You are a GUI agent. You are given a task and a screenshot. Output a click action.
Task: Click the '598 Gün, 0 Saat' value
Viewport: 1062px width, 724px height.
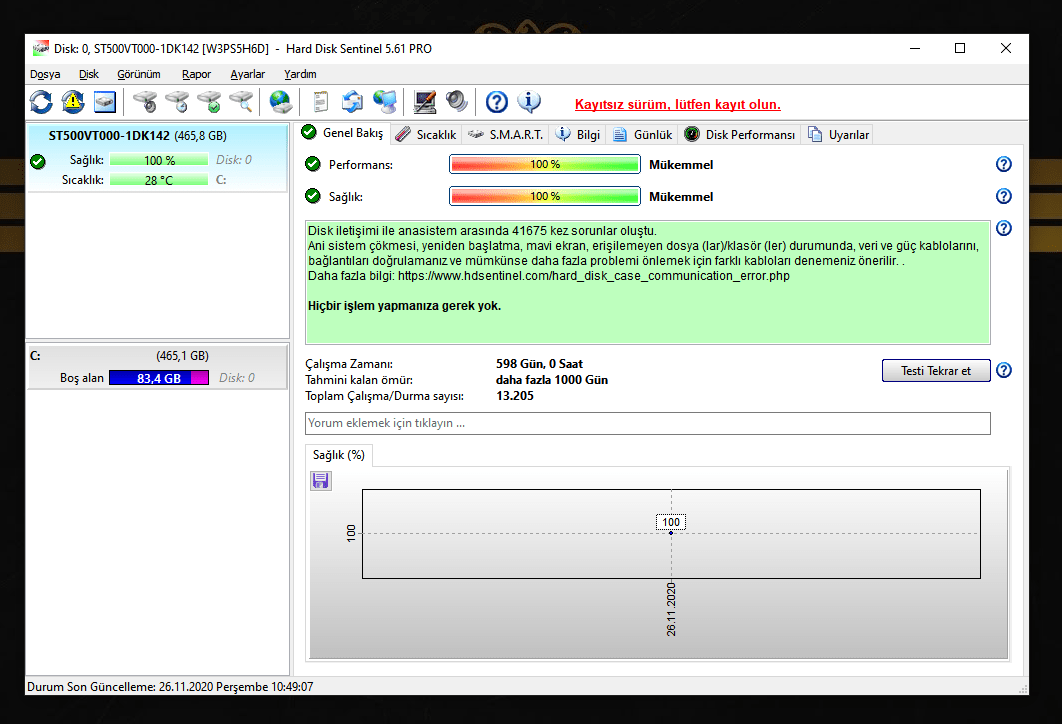[539, 364]
